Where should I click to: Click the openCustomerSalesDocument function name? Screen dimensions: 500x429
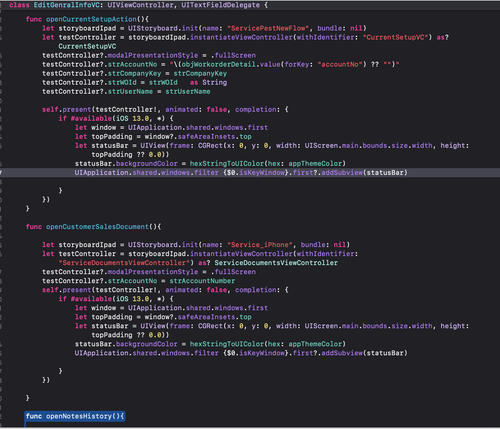click(97, 227)
